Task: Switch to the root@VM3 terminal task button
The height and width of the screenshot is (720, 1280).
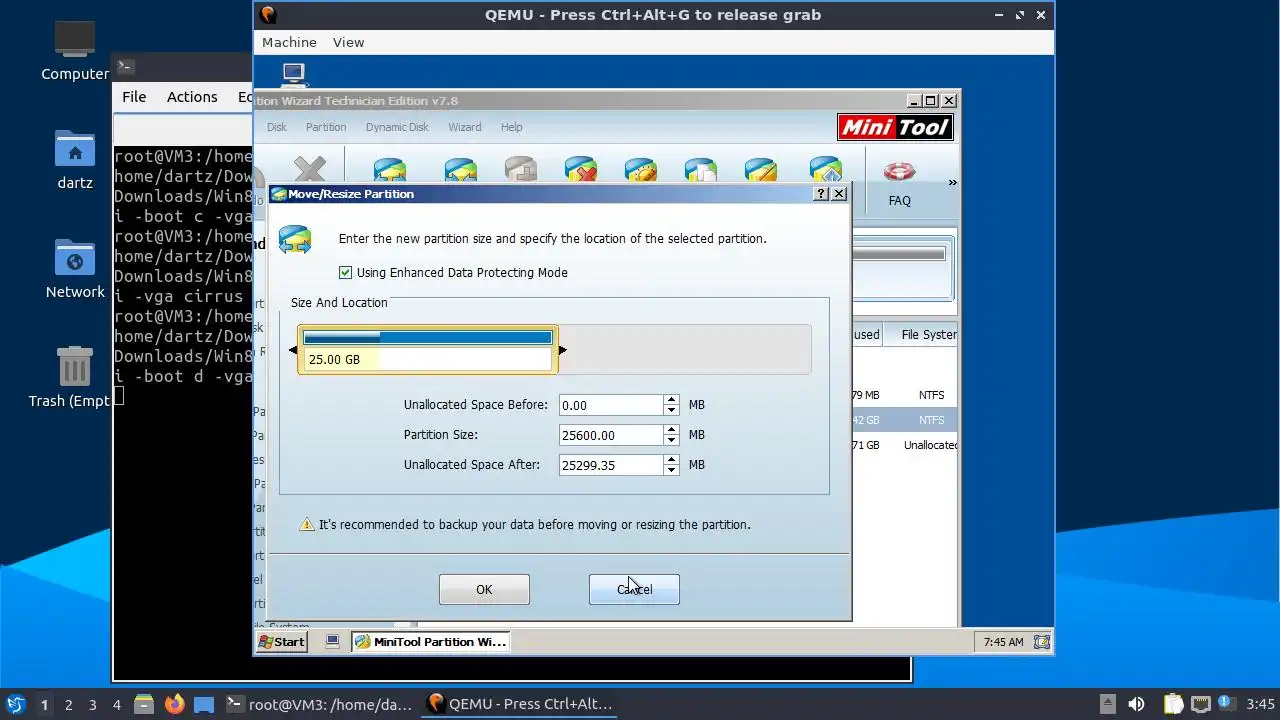Action: tap(319, 704)
